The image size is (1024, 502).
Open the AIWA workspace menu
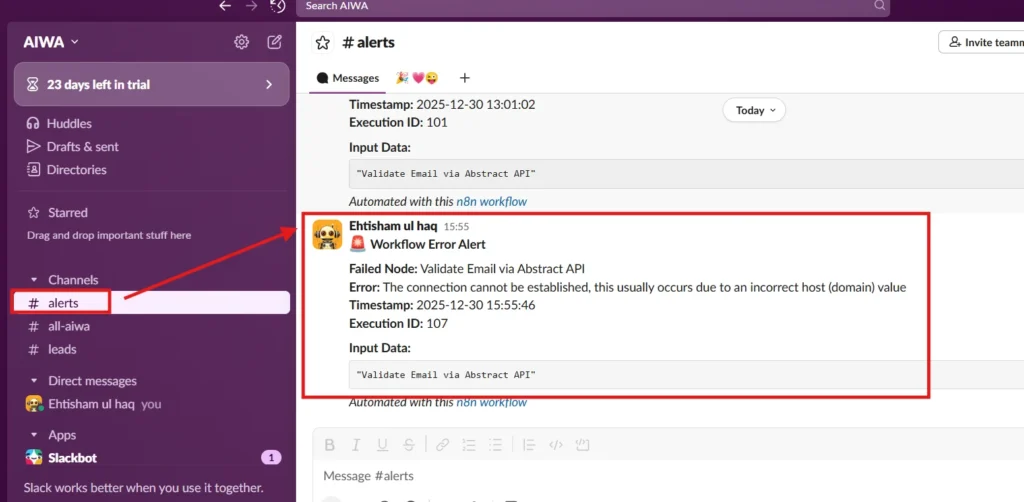pyautogui.click(x=51, y=42)
